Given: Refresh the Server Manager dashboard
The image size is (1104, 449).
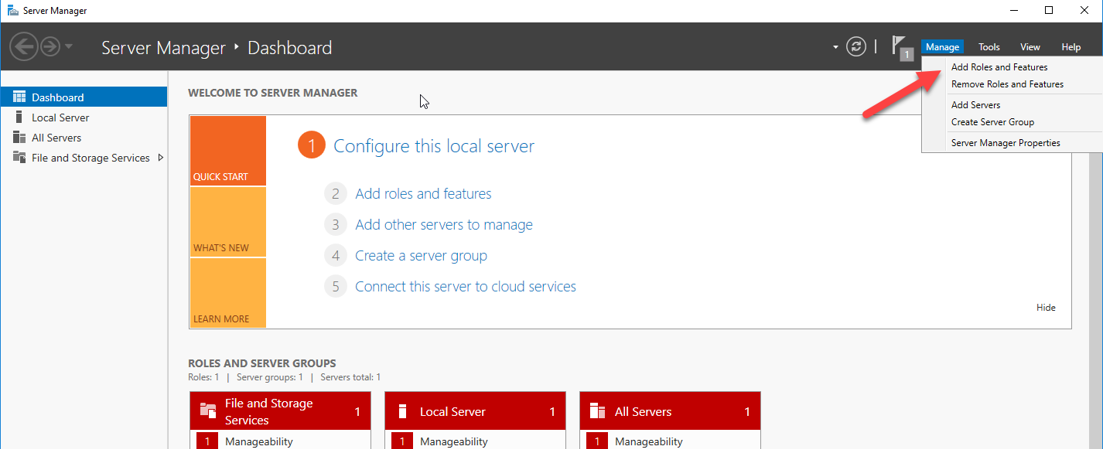Looking at the screenshot, I should 855,47.
